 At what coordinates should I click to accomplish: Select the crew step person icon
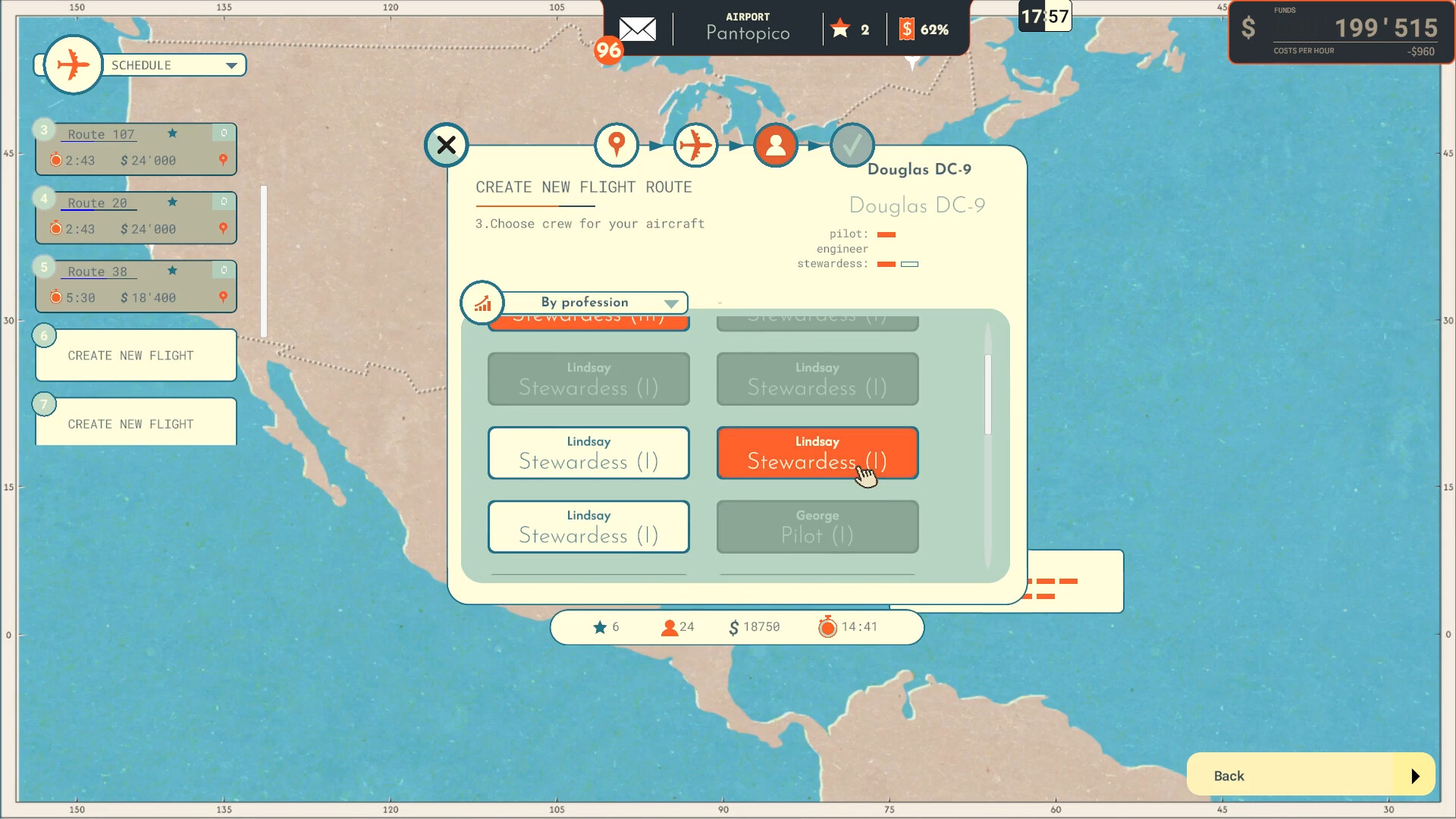pos(775,144)
